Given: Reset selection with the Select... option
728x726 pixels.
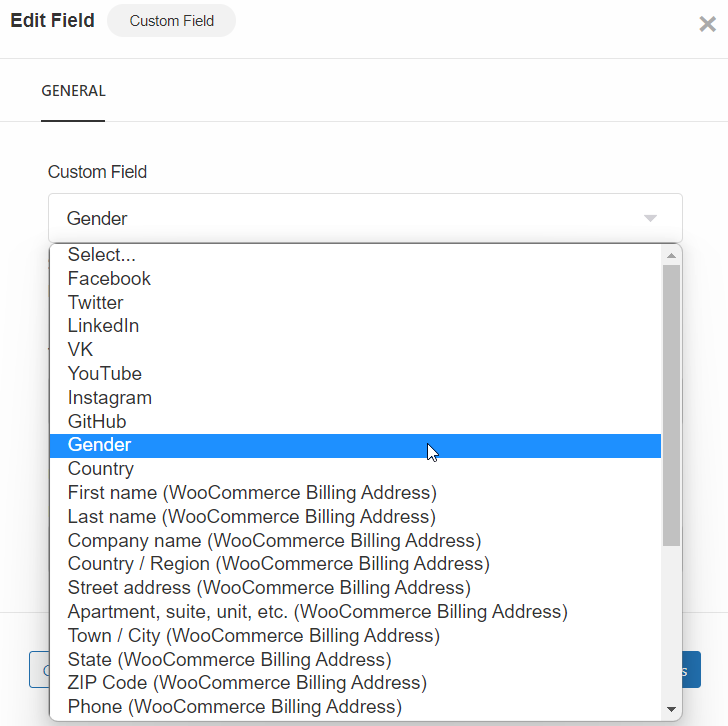Looking at the screenshot, I should click(x=355, y=255).
